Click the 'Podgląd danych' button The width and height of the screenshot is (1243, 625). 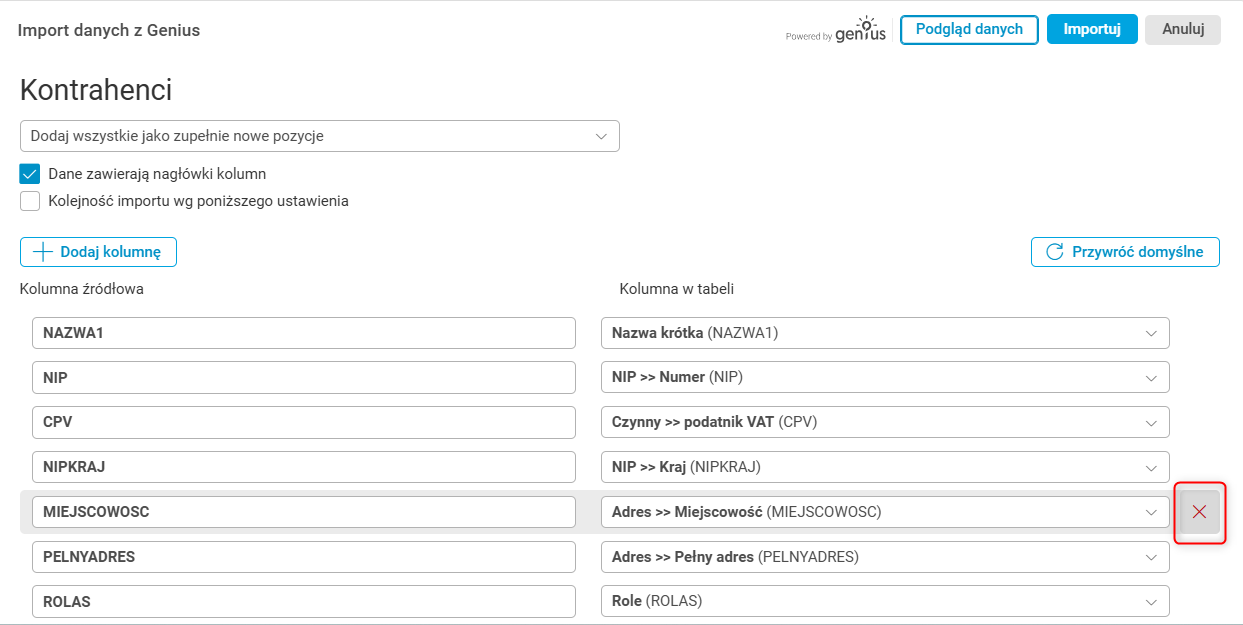coord(969,30)
